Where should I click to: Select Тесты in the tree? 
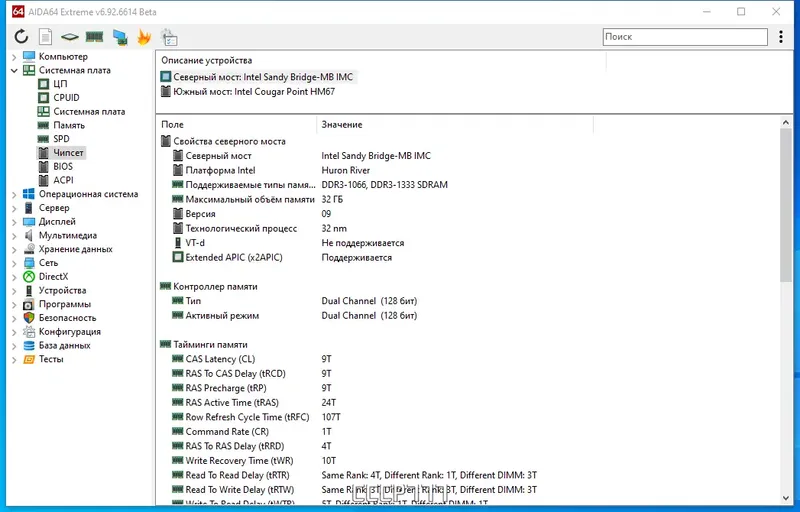pyautogui.click(x=51, y=359)
